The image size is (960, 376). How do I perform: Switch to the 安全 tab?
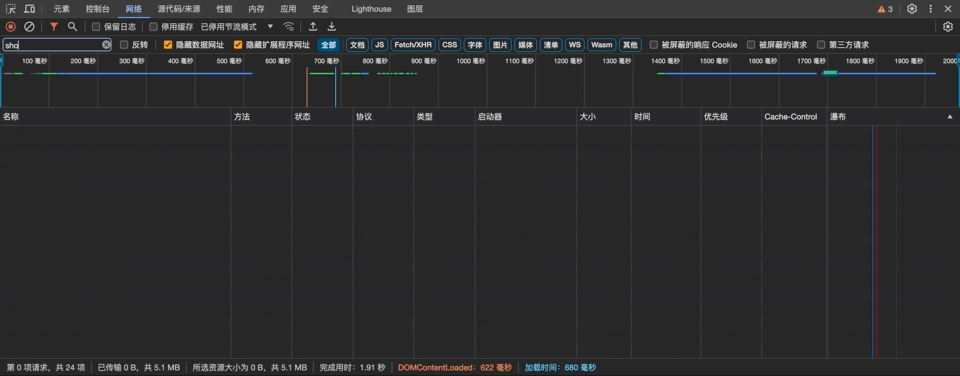[x=320, y=9]
